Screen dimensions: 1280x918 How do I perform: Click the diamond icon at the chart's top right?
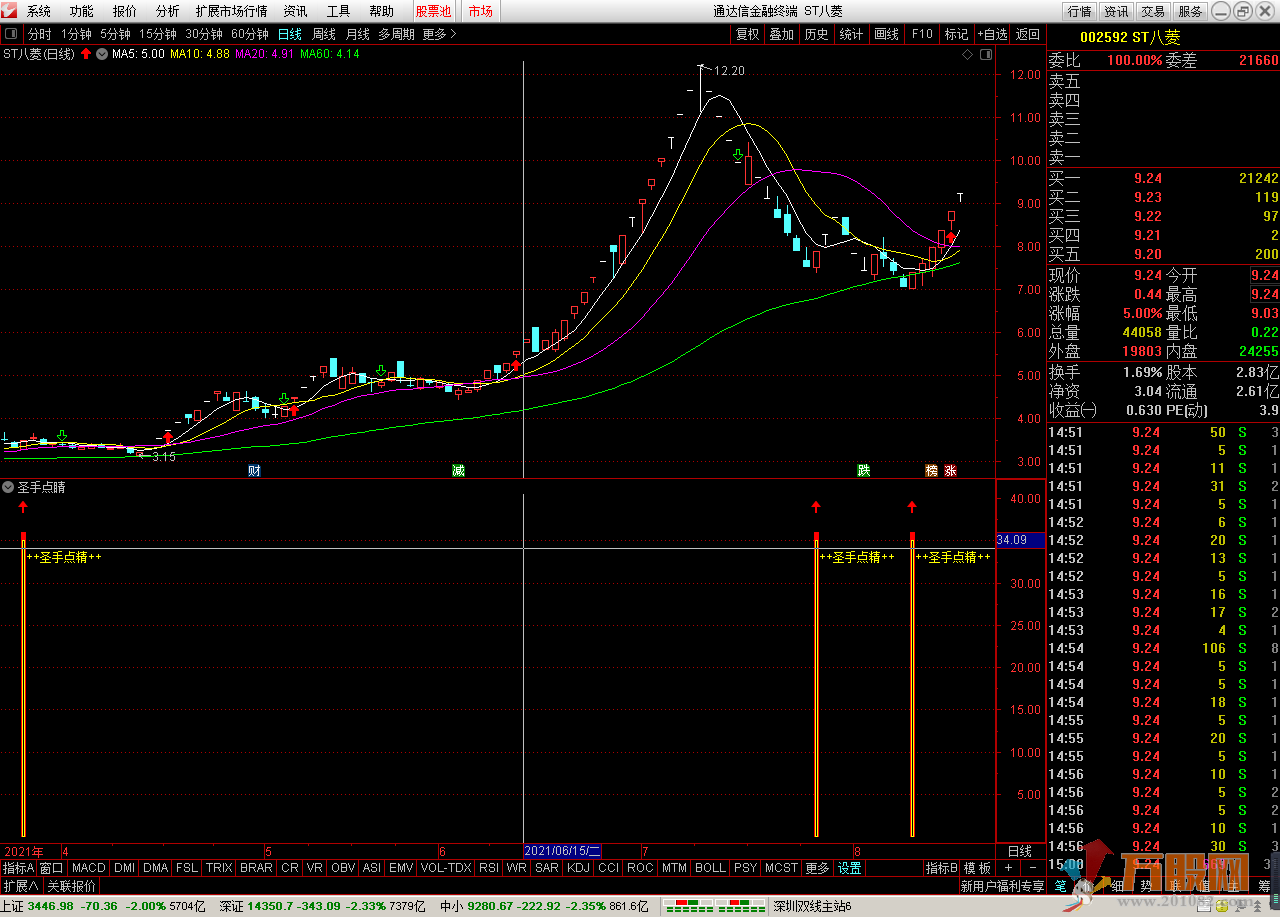pyautogui.click(x=967, y=54)
